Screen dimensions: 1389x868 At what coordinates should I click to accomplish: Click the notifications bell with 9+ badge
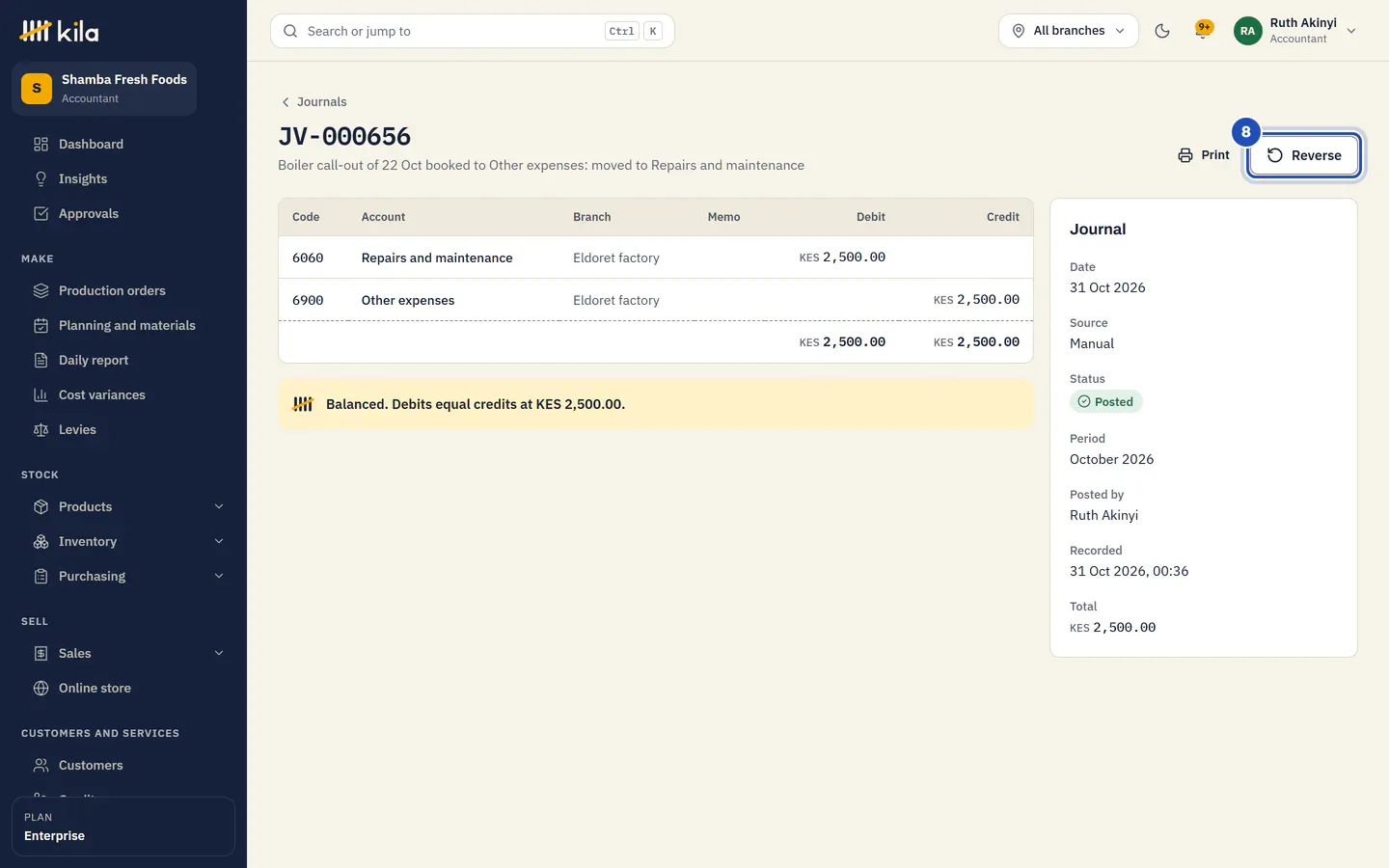pyautogui.click(x=1203, y=30)
